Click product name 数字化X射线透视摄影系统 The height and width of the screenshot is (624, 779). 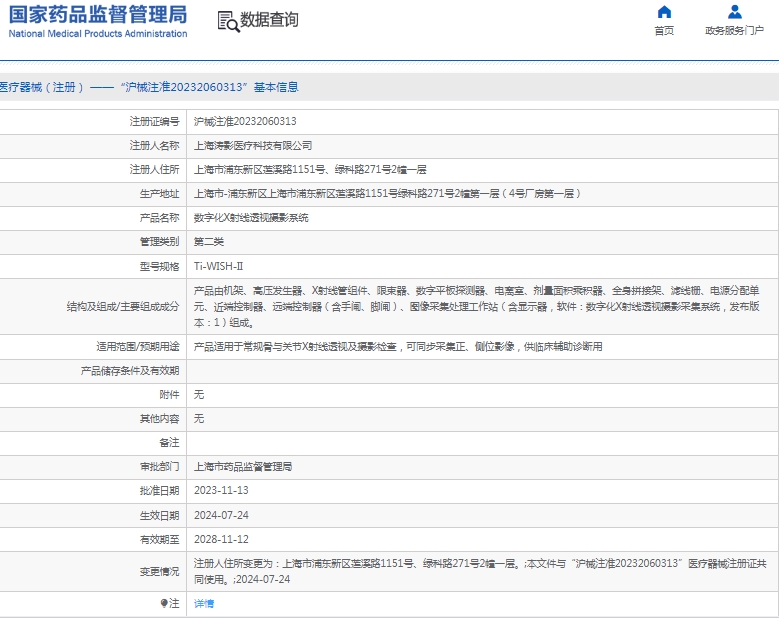coord(251,218)
